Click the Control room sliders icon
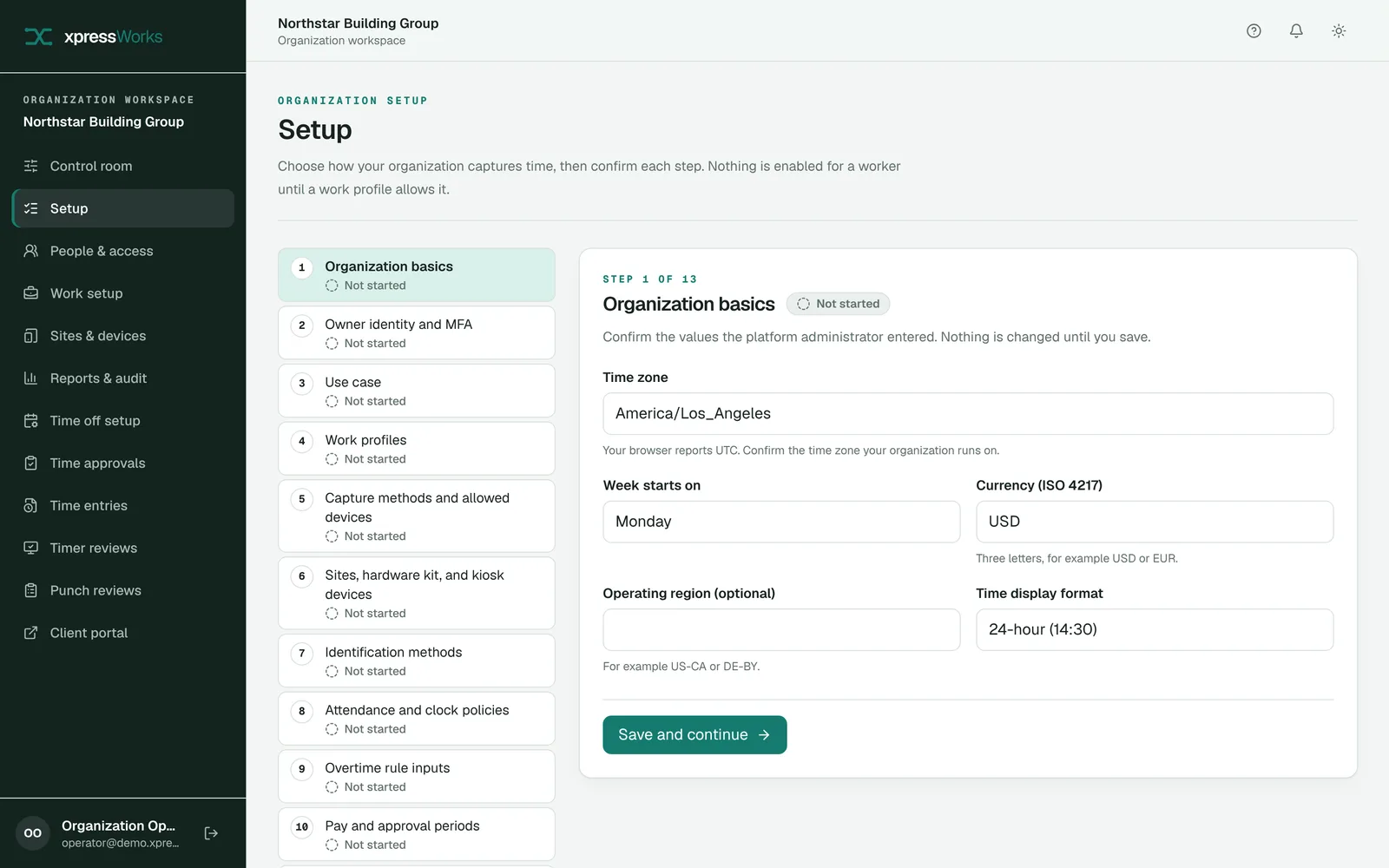Image resolution: width=1389 pixels, height=868 pixels. pos(31,166)
